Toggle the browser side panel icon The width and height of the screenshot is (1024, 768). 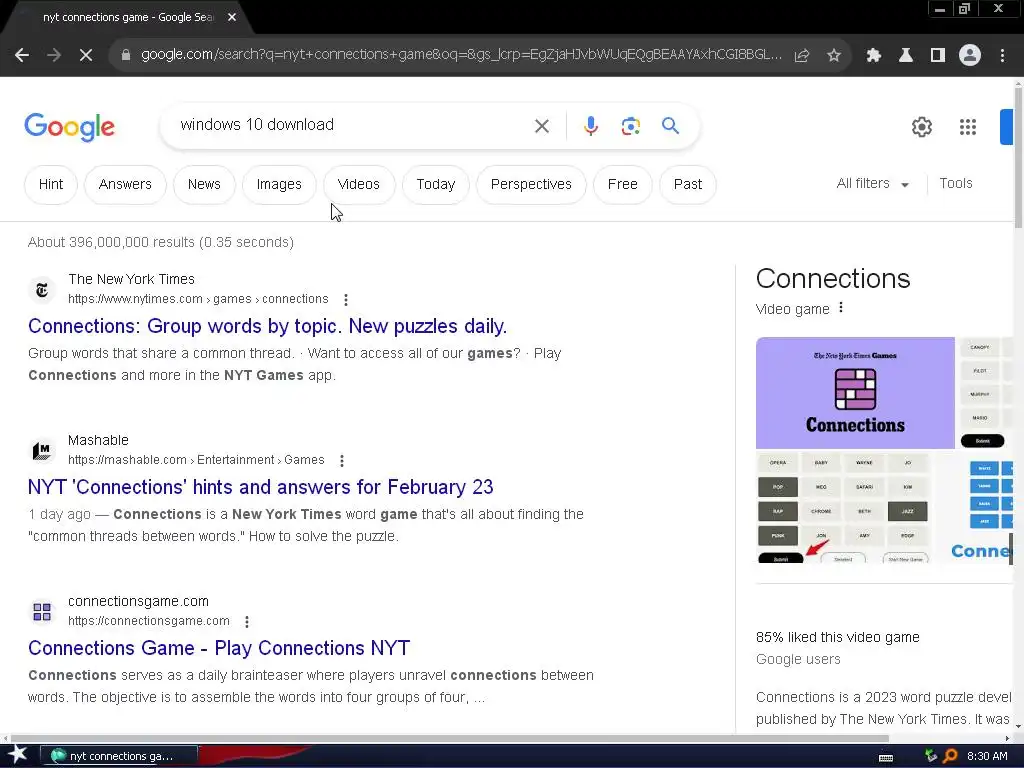tap(938, 56)
